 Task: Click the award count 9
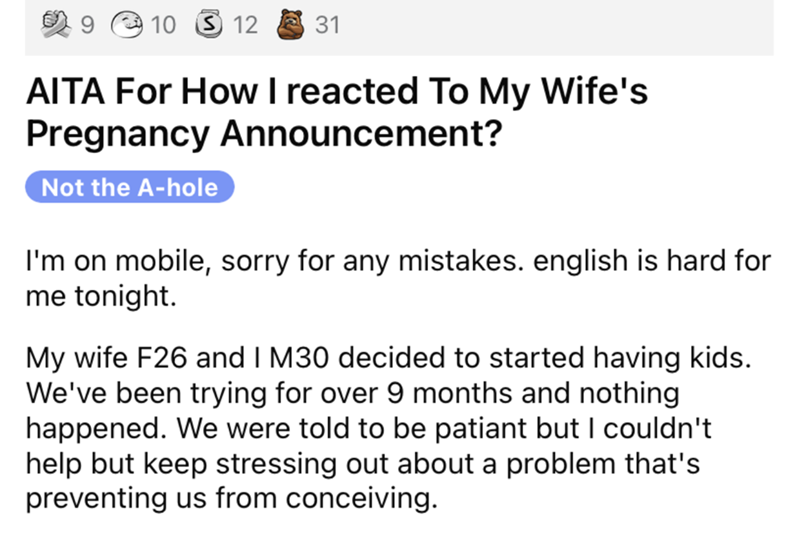[x=86, y=23]
